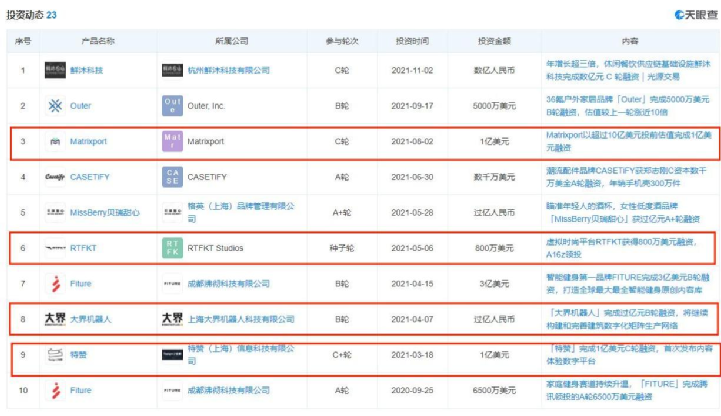This screenshot has width=721, height=416.
Task: Open the MissBerry贝瑞甜心 product link
Action: pyautogui.click(x=105, y=212)
